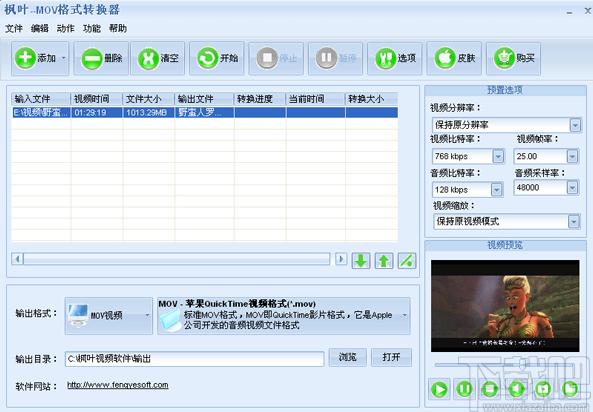Click the speaker icon under the preview
593x412 pixels.
click(x=516, y=389)
